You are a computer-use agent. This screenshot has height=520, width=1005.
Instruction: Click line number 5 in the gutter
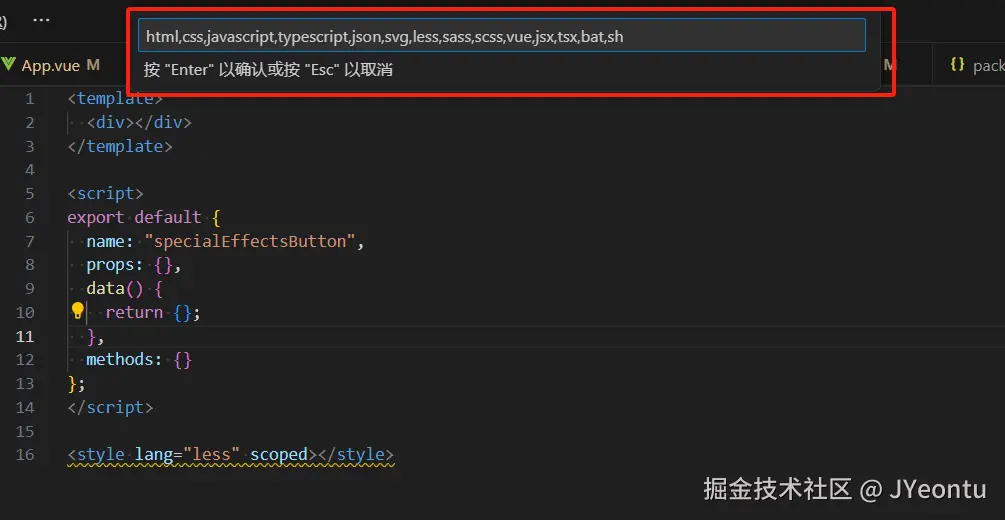pos(29,194)
